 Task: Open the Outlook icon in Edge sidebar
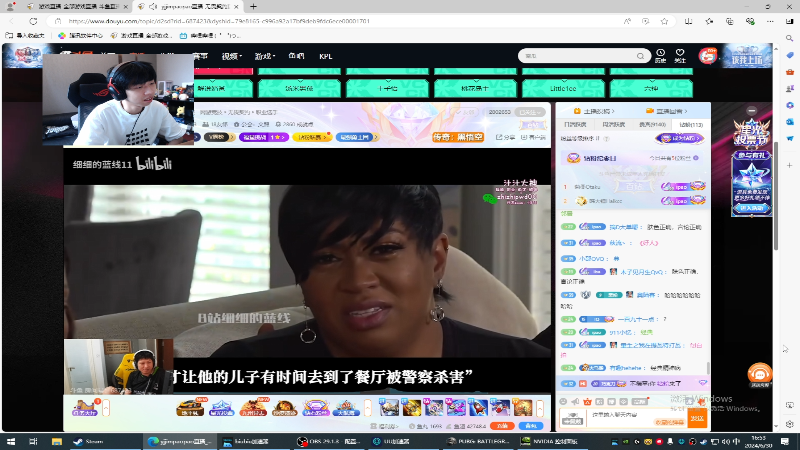[790, 122]
